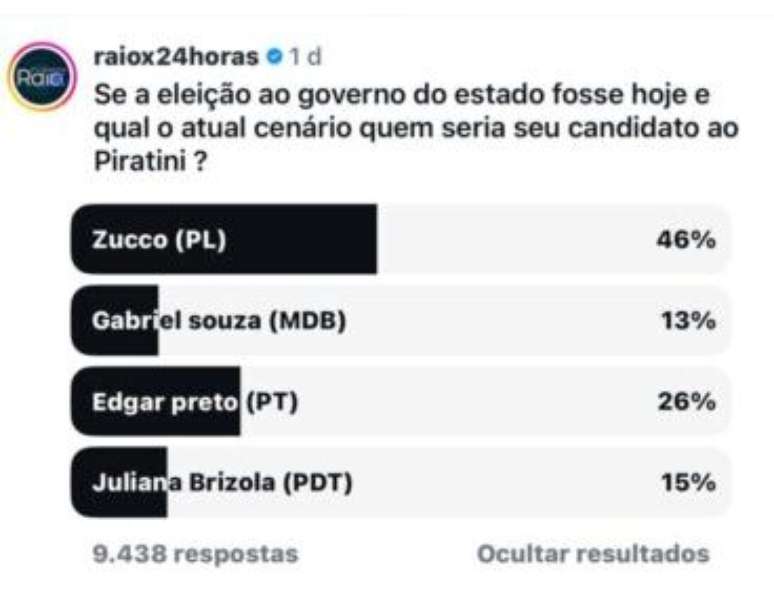The width and height of the screenshot is (774, 591).
Task: Open the raiox24horas profile avatar
Action: coord(41,76)
